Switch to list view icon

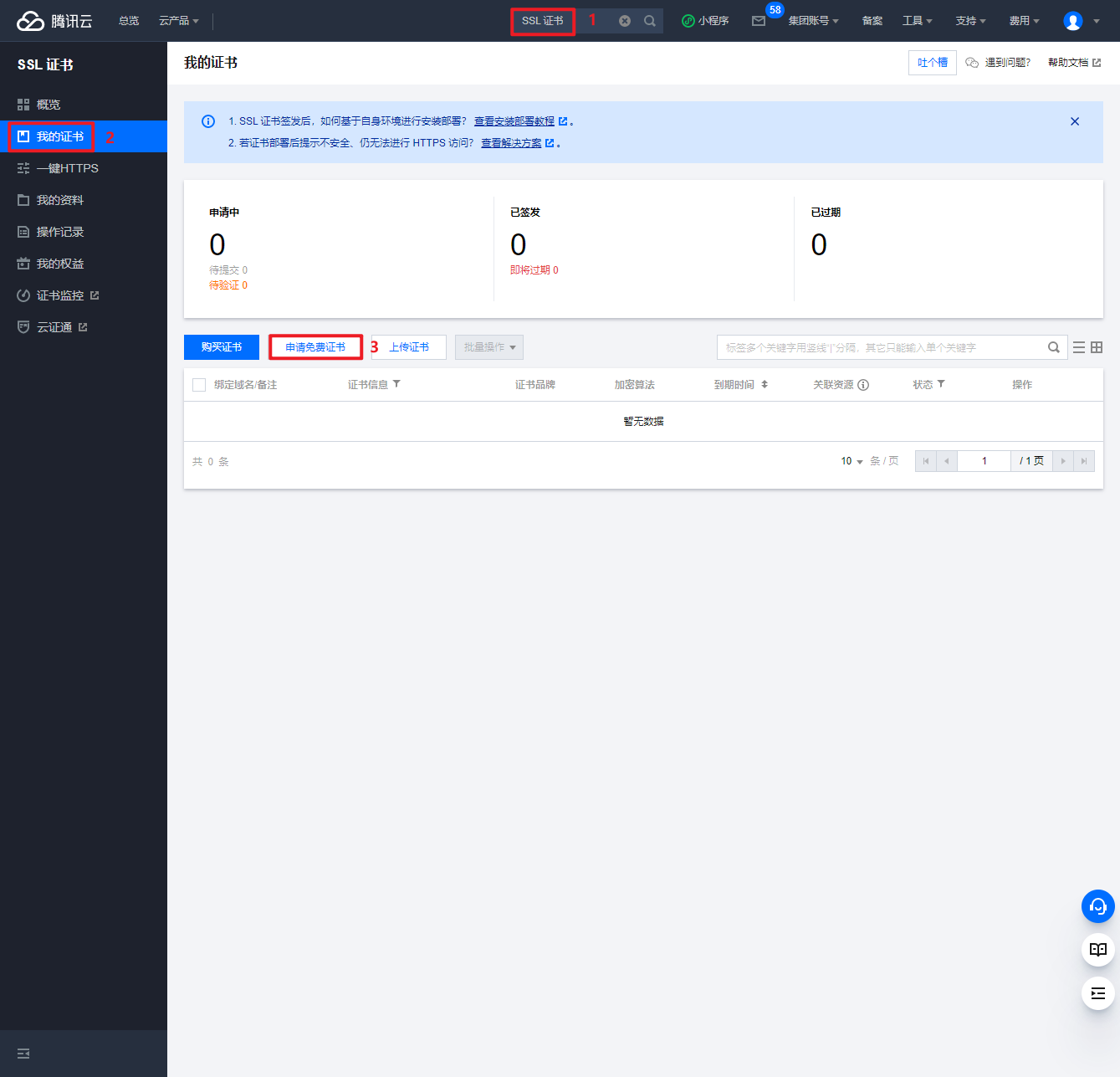click(x=1079, y=347)
